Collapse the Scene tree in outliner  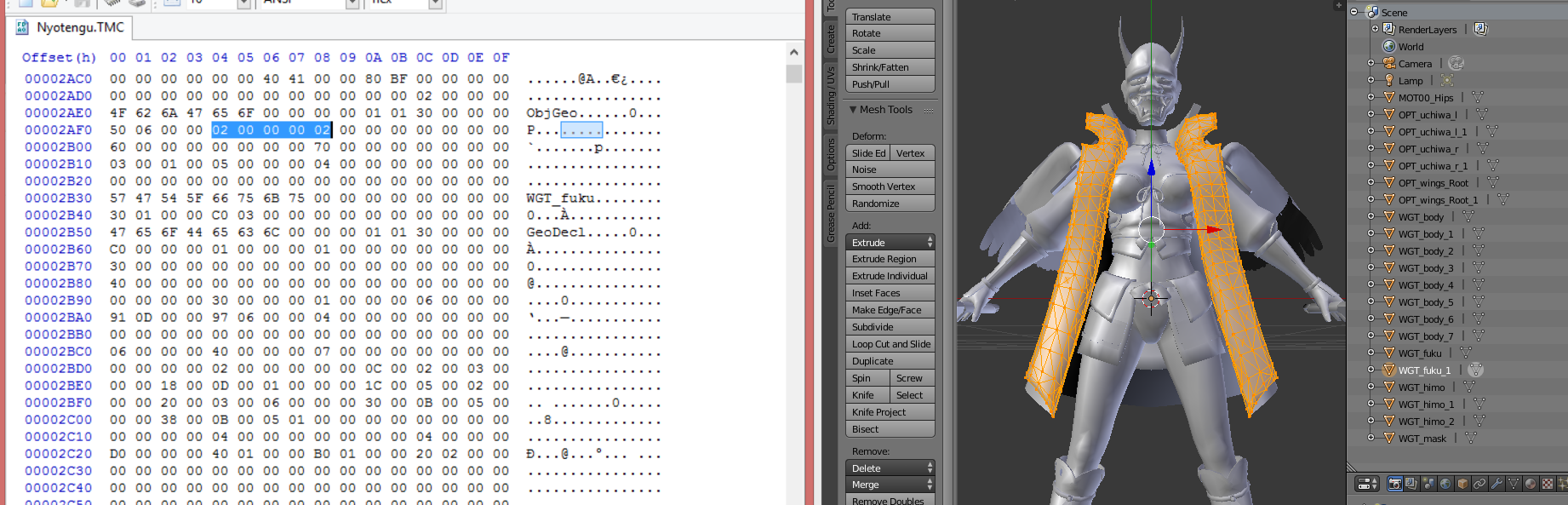1353,12
